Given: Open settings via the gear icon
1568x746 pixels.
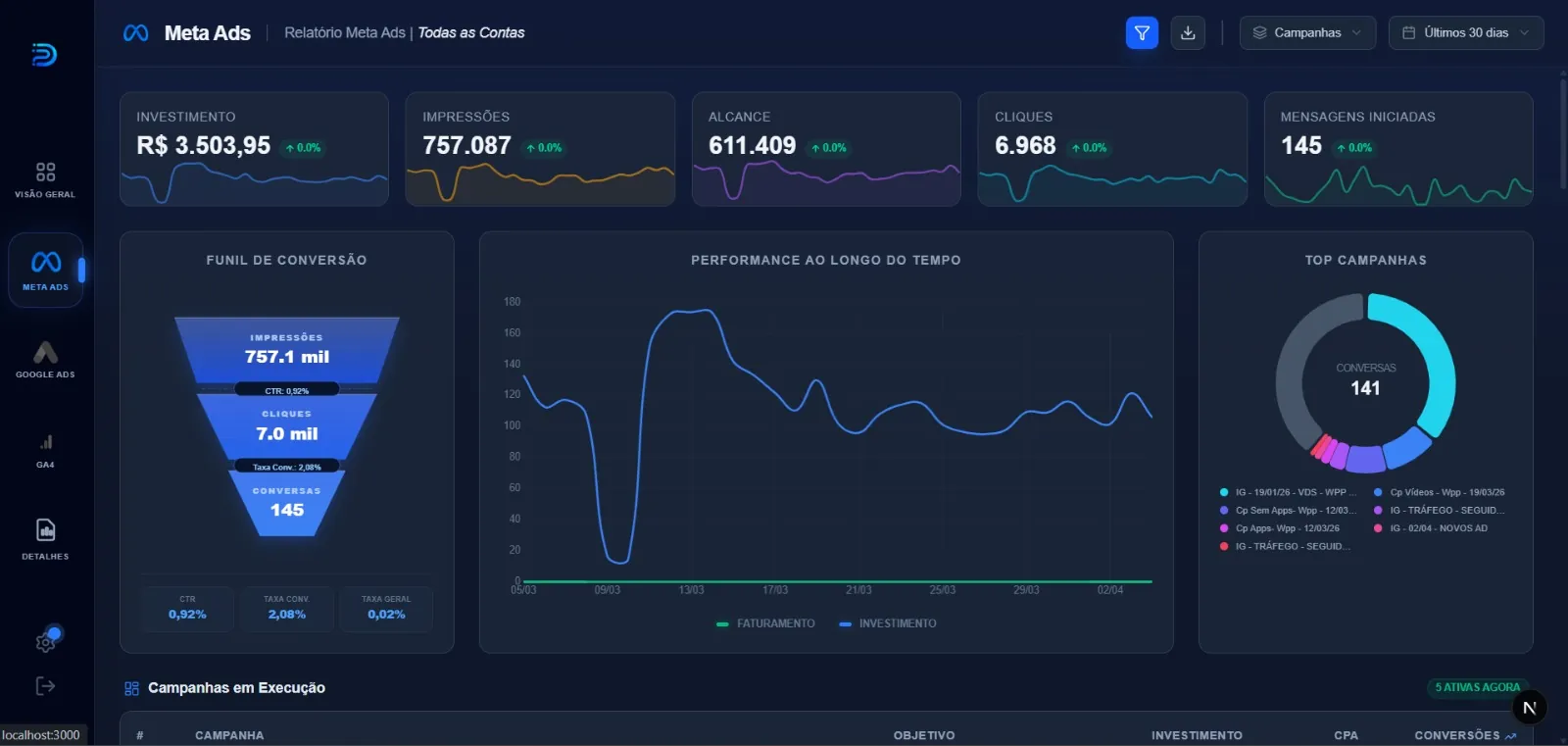Looking at the screenshot, I should (x=46, y=641).
